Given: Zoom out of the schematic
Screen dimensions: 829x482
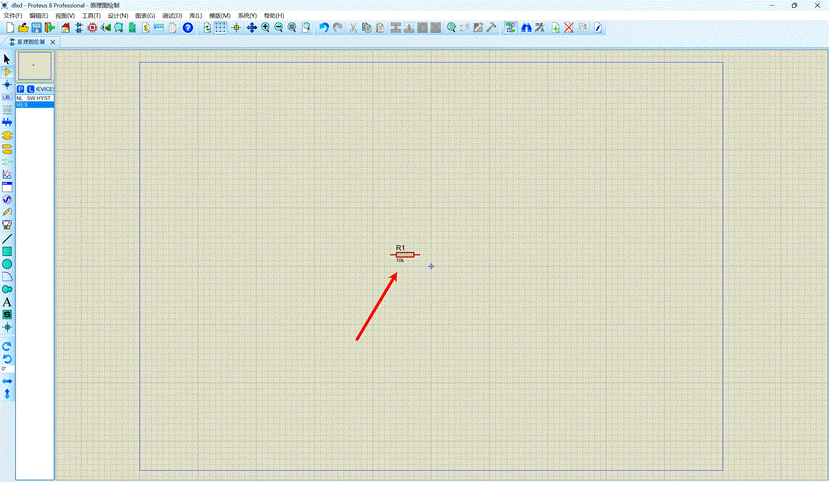Looking at the screenshot, I should [279, 27].
